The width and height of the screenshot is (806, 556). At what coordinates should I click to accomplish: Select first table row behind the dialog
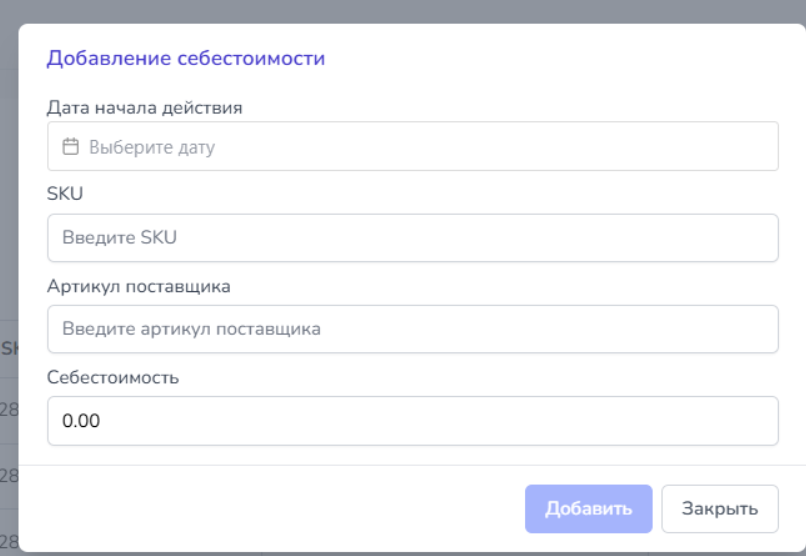pyautogui.click(x=8, y=409)
